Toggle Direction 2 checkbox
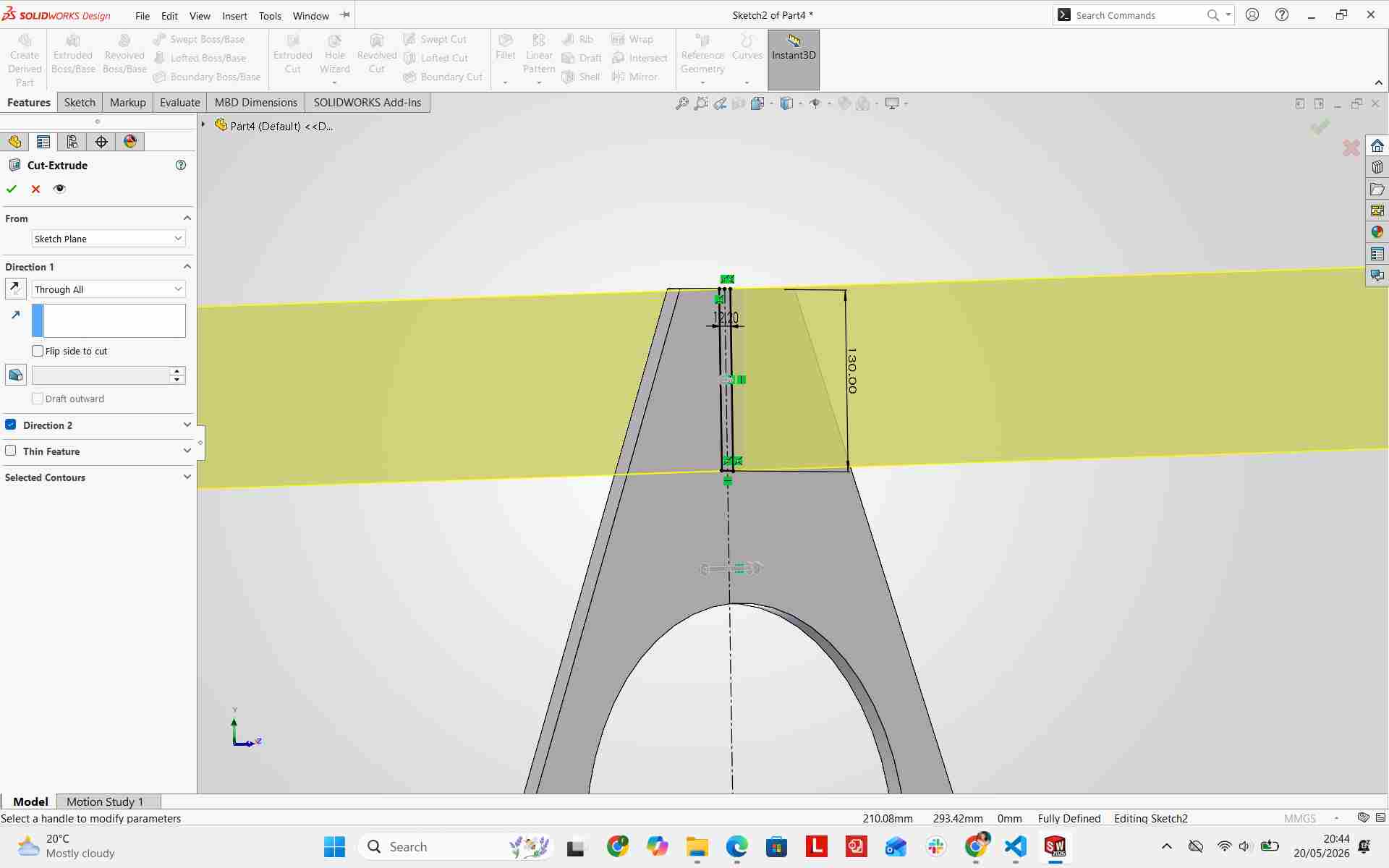 point(11,425)
